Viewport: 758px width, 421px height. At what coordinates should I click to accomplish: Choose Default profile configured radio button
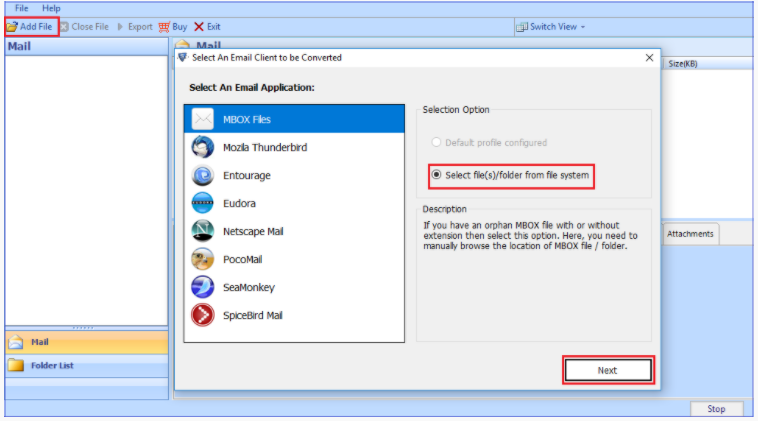click(436, 142)
